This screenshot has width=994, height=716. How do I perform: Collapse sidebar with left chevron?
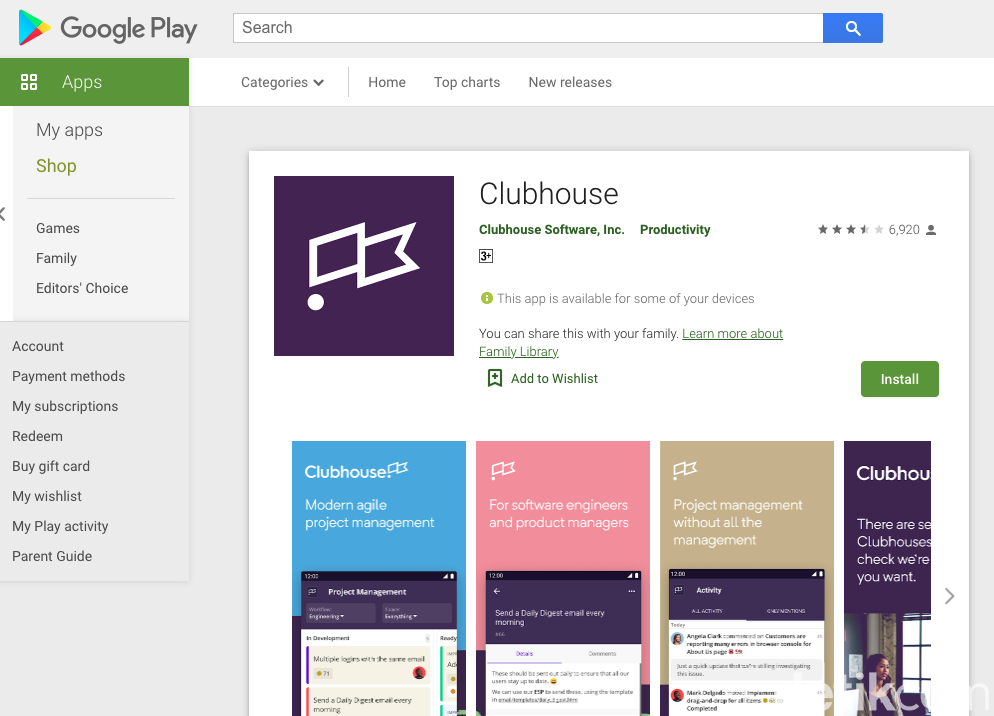click(x=3, y=214)
